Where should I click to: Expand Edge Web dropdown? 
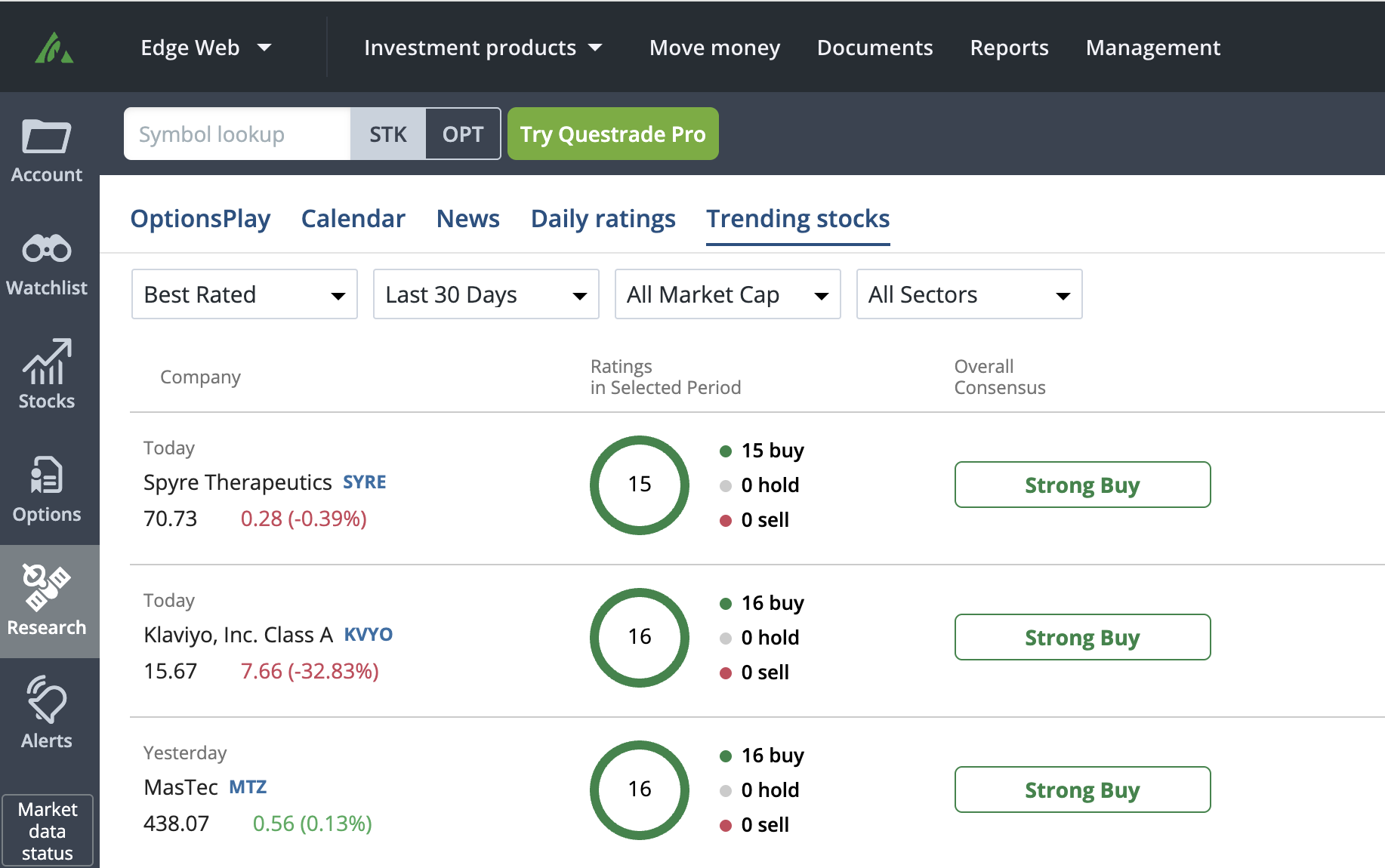click(x=205, y=48)
